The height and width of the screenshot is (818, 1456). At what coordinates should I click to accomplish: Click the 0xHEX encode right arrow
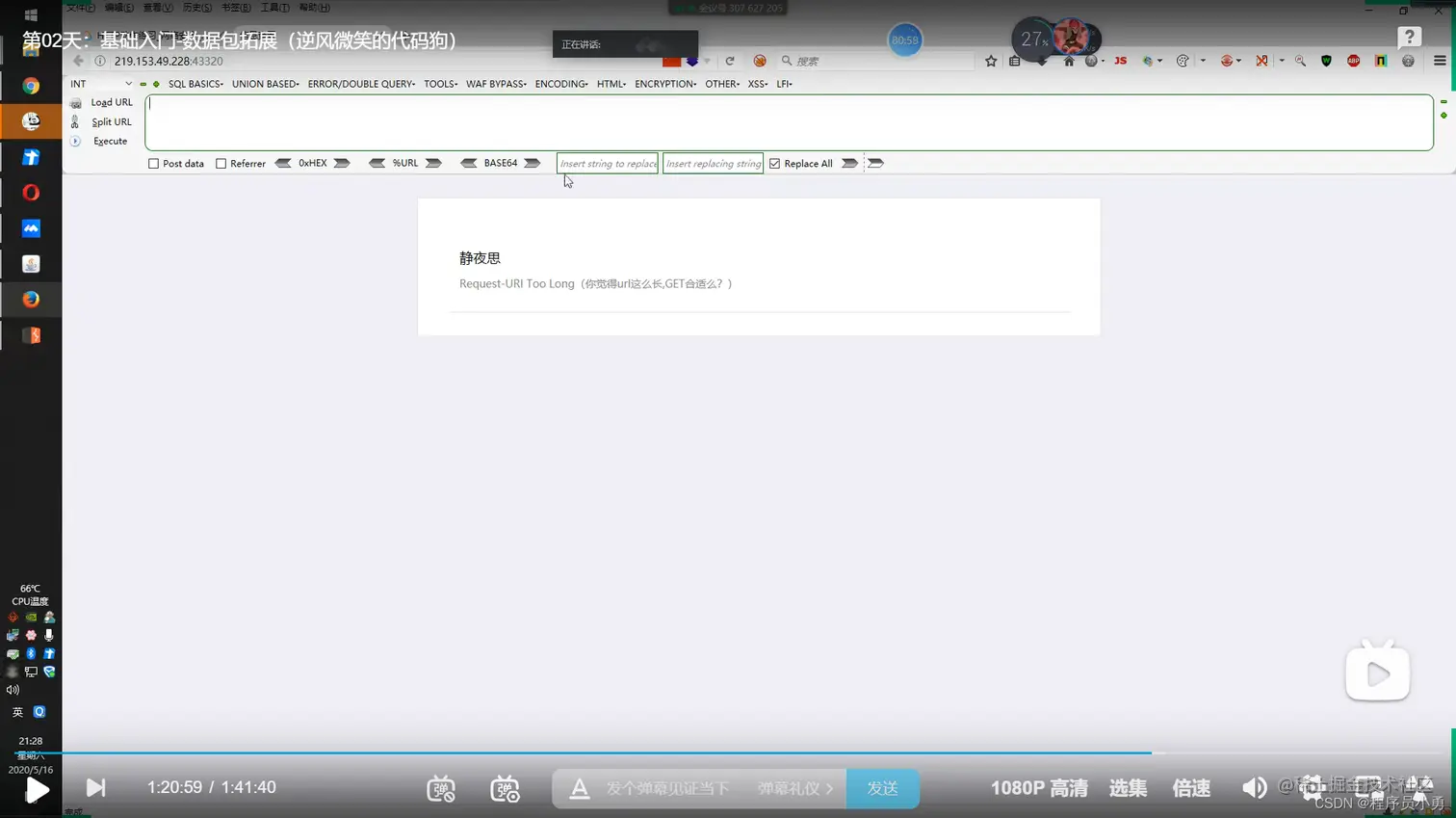pos(342,163)
